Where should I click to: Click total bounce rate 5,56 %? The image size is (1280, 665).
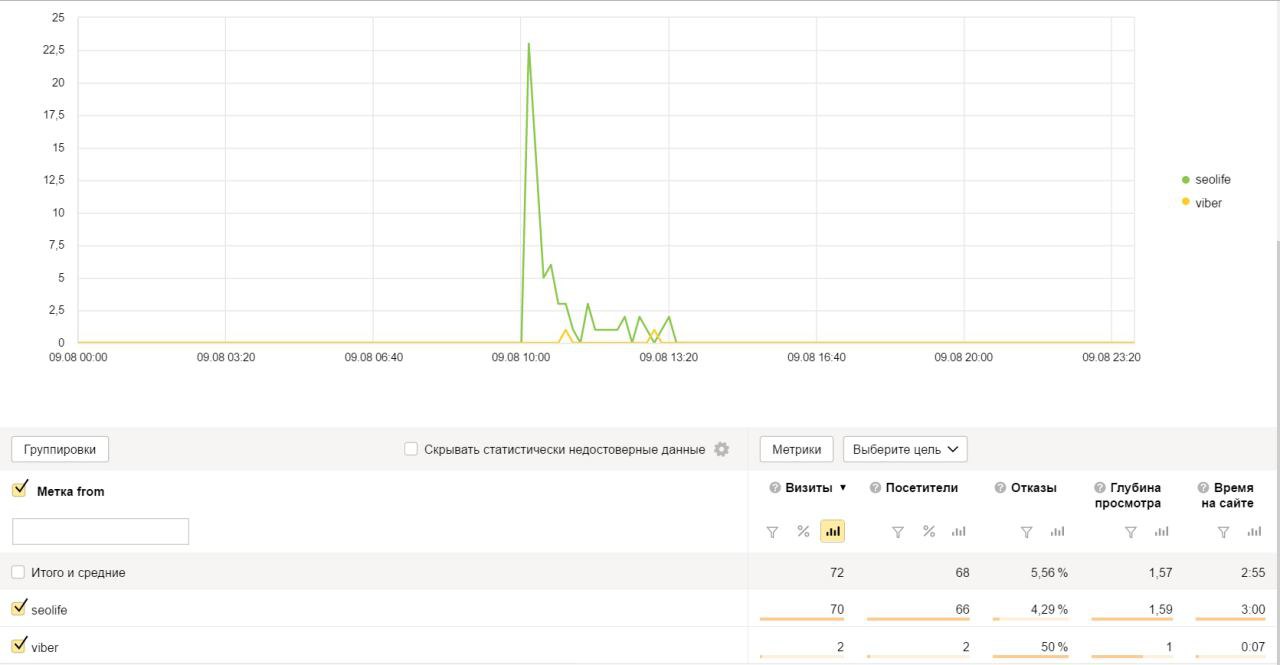click(x=1050, y=573)
